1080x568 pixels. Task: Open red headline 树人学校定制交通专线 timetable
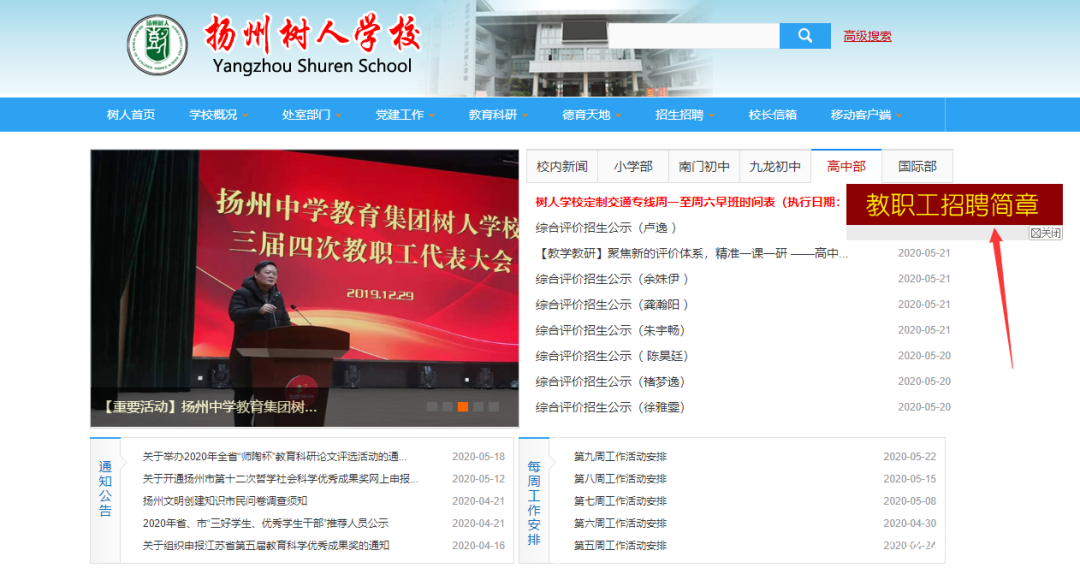tap(688, 202)
